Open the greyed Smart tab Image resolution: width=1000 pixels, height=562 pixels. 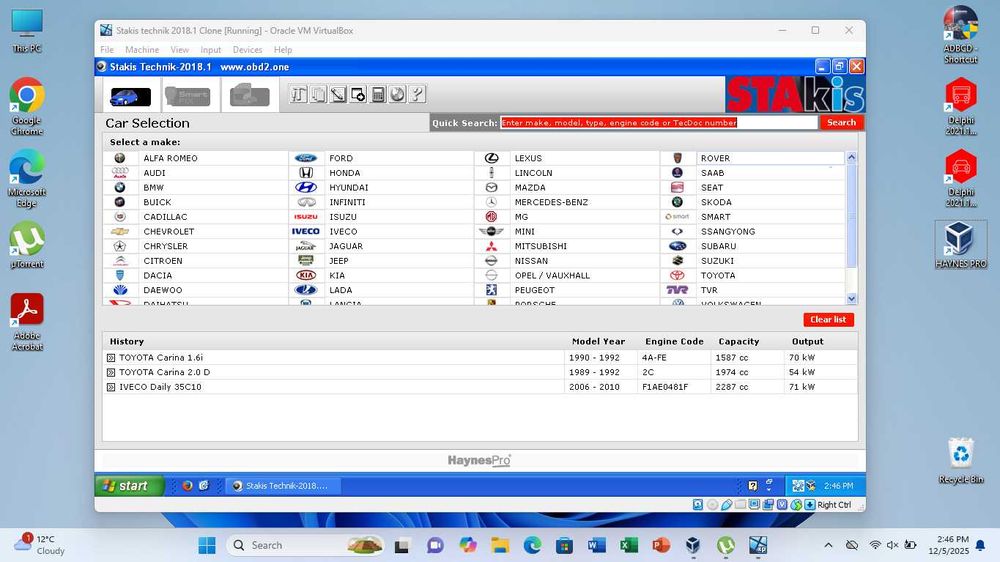point(188,96)
